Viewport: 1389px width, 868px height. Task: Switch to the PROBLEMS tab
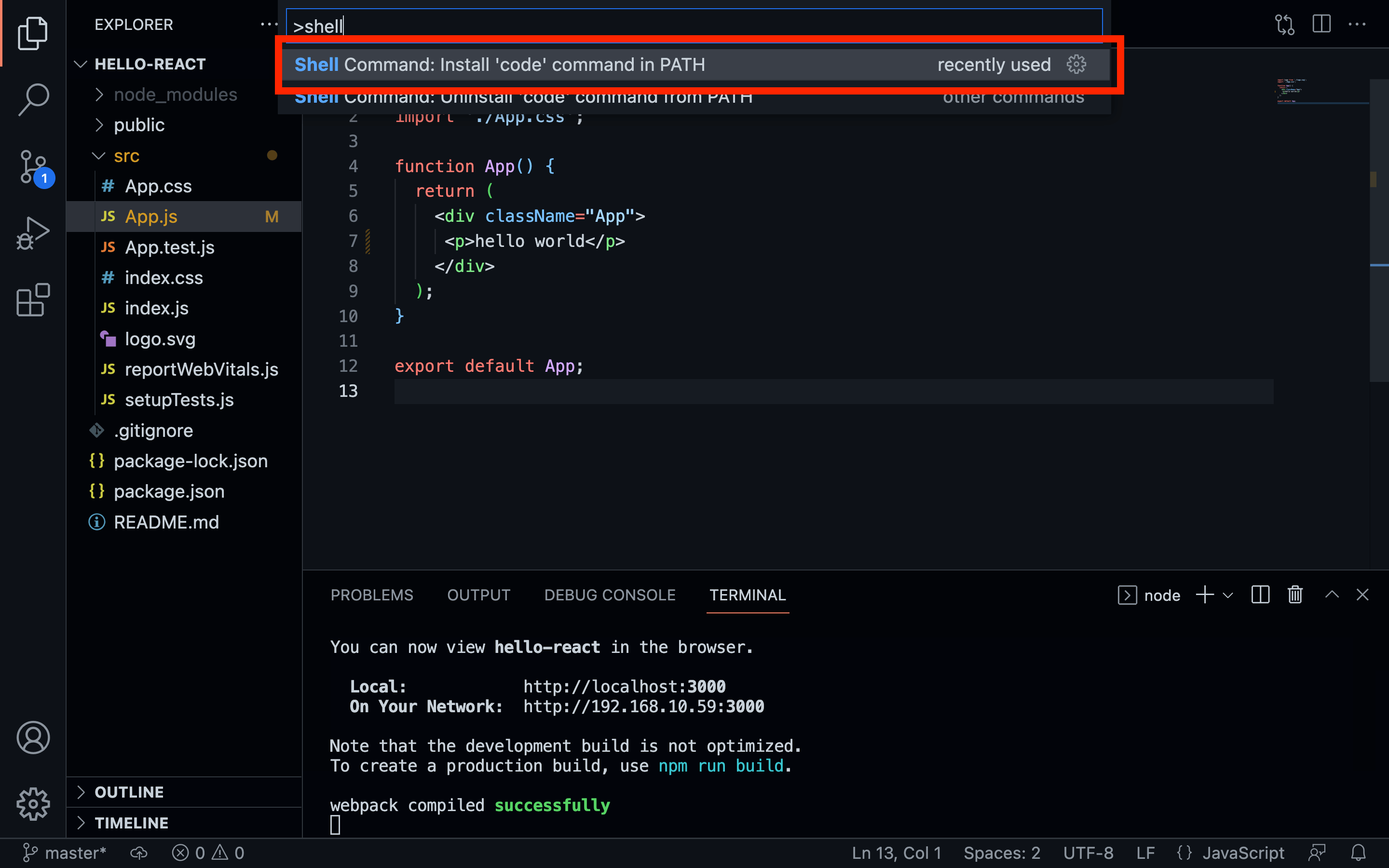pyautogui.click(x=372, y=595)
